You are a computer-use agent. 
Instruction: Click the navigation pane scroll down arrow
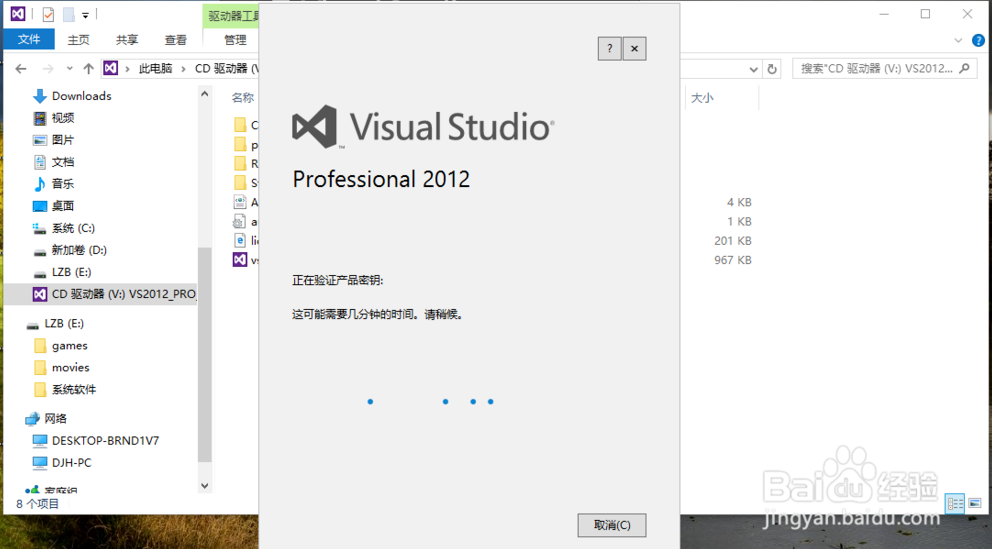[204, 485]
